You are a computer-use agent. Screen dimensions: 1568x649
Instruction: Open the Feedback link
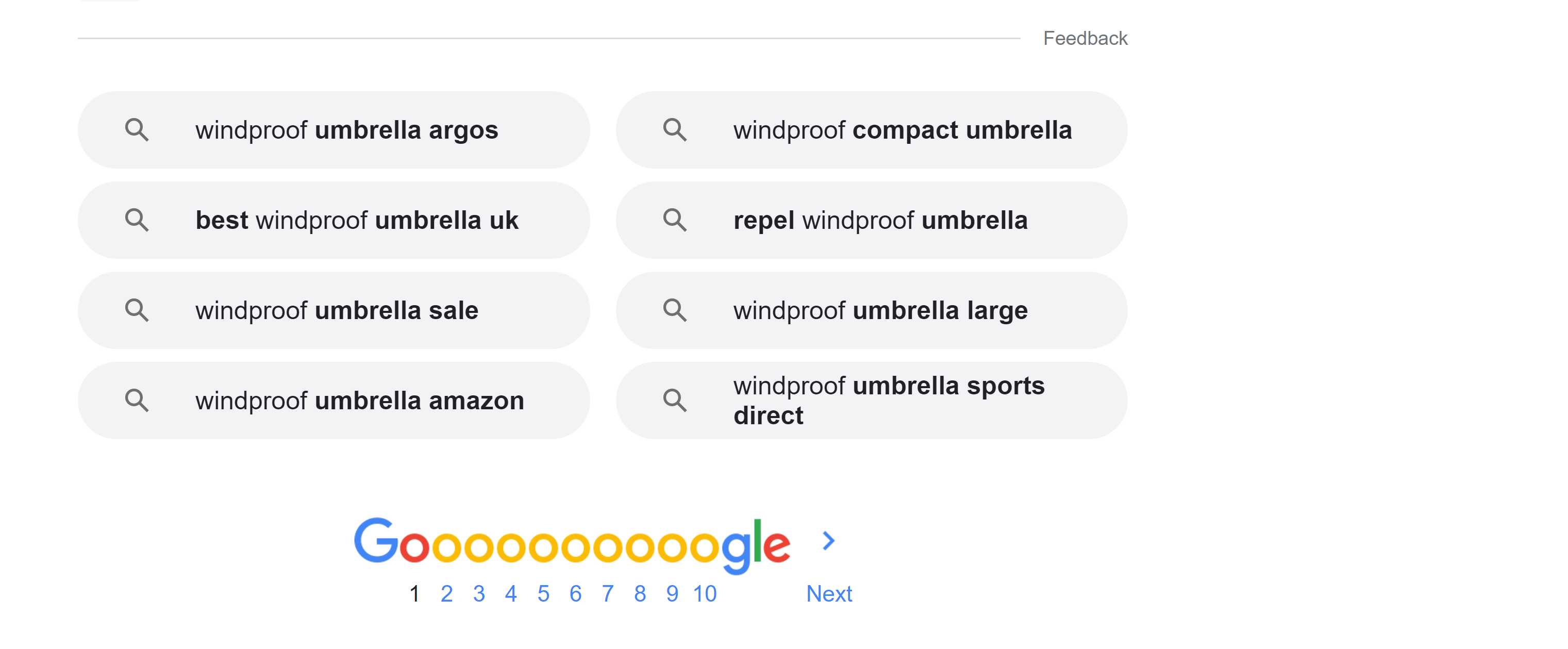(1085, 38)
